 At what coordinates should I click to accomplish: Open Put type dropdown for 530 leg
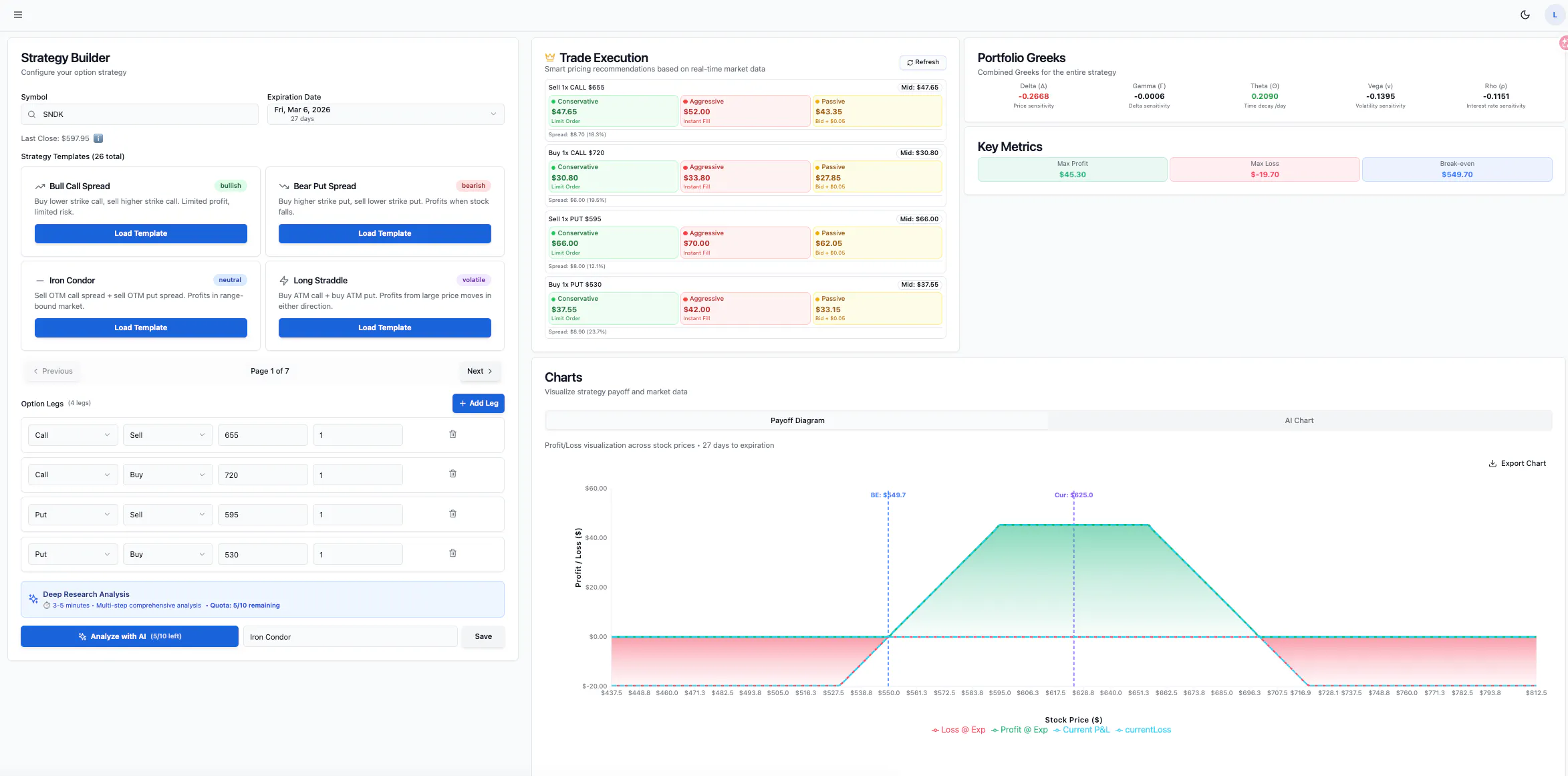point(73,554)
